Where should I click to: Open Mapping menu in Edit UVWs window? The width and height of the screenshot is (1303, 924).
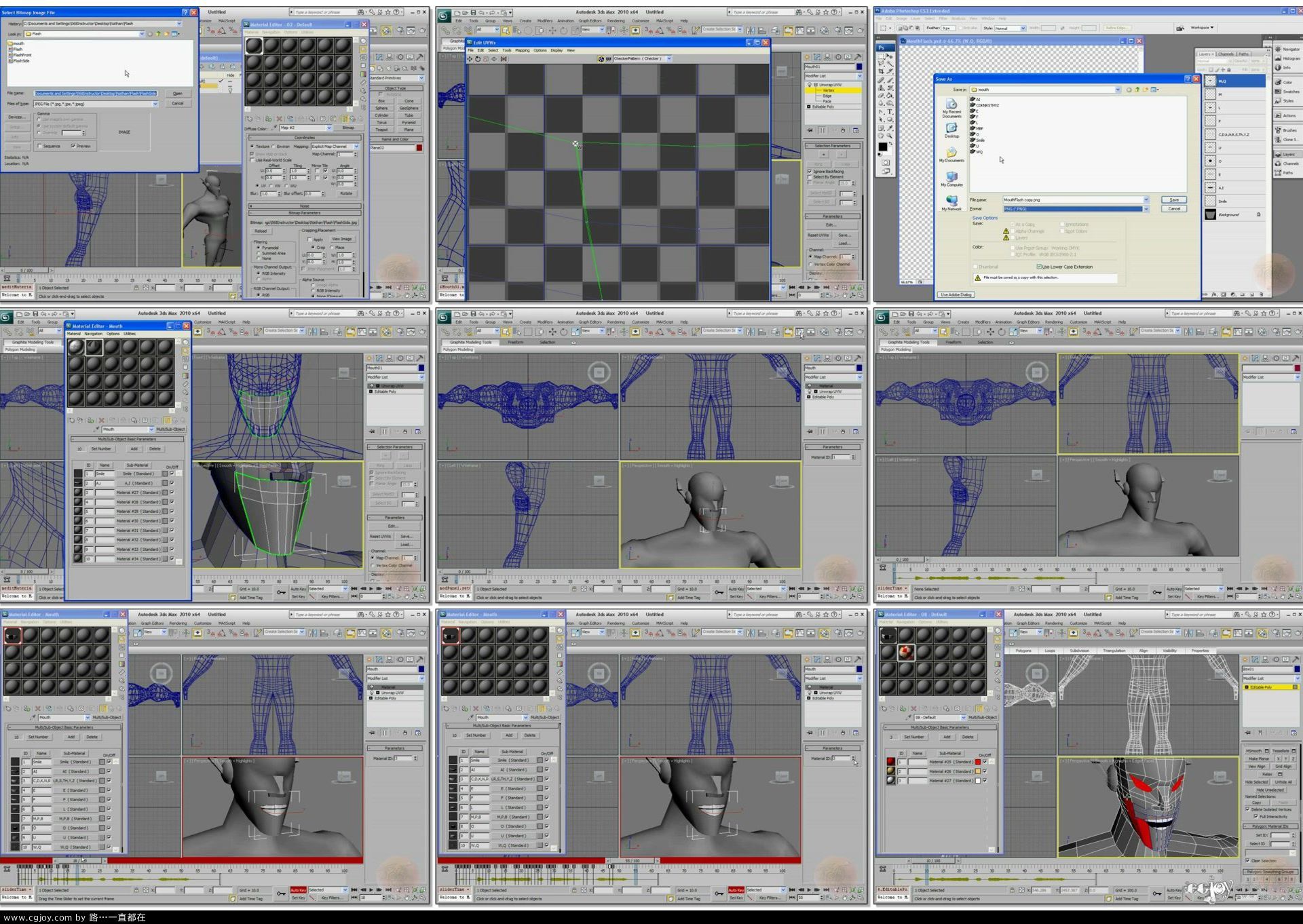(522, 50)
